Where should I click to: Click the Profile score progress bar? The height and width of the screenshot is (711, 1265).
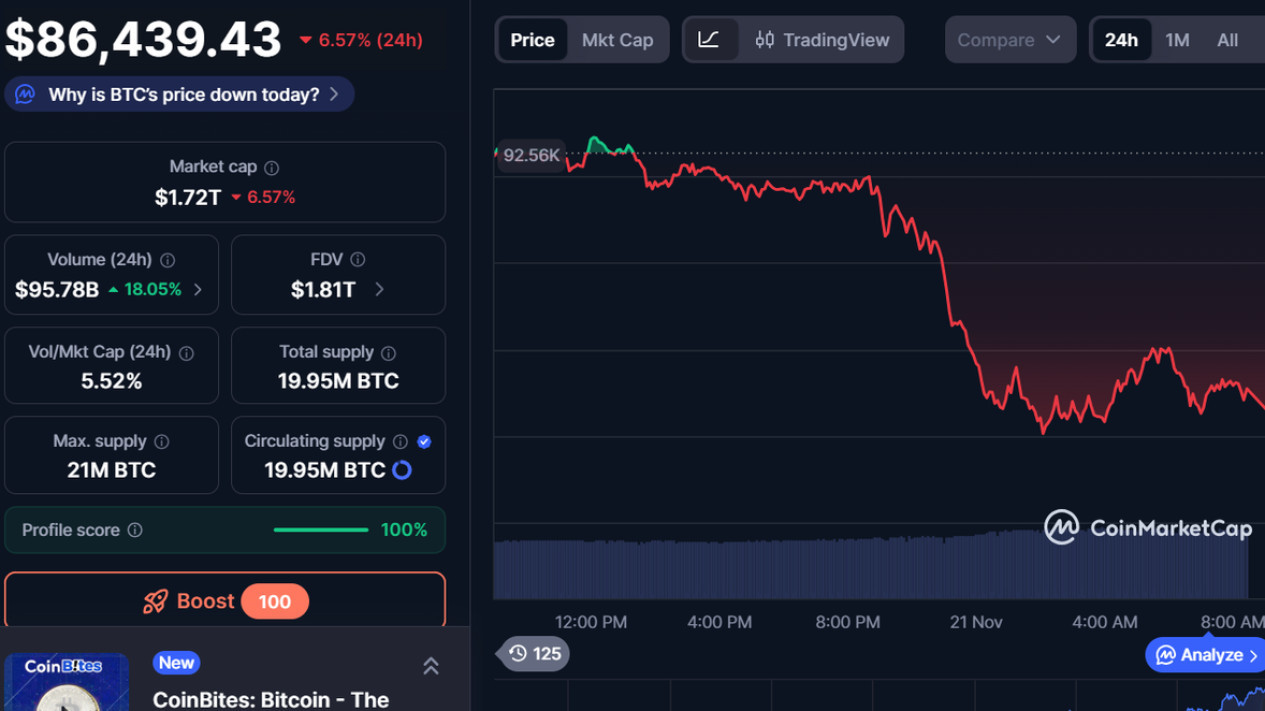(x=321, y=530)
